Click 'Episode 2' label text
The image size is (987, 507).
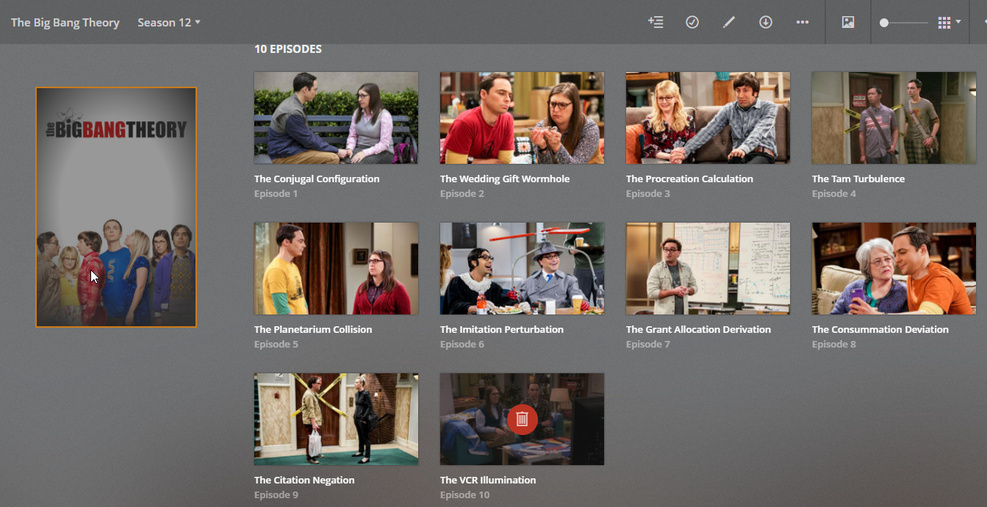(462, 194)
